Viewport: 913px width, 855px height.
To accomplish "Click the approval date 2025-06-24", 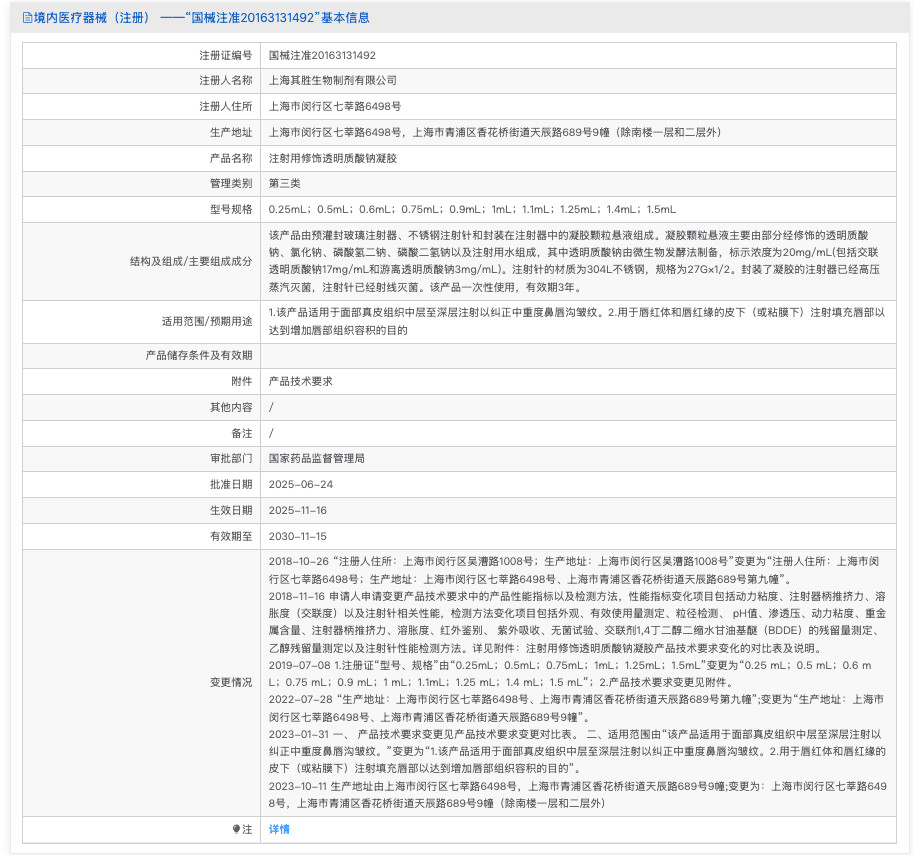I will pos(301,484).
